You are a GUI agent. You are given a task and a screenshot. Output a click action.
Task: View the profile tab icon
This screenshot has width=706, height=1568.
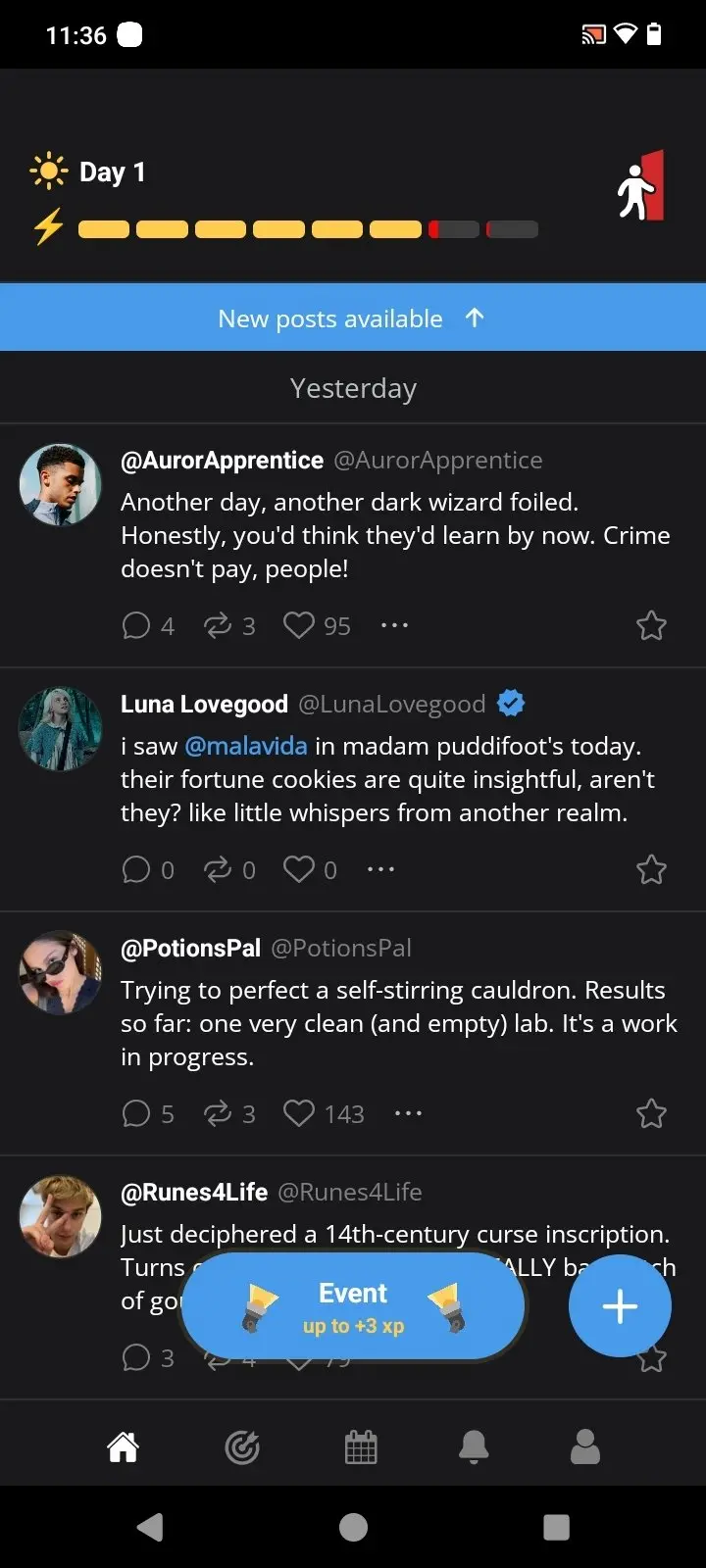click(585, 1446)
